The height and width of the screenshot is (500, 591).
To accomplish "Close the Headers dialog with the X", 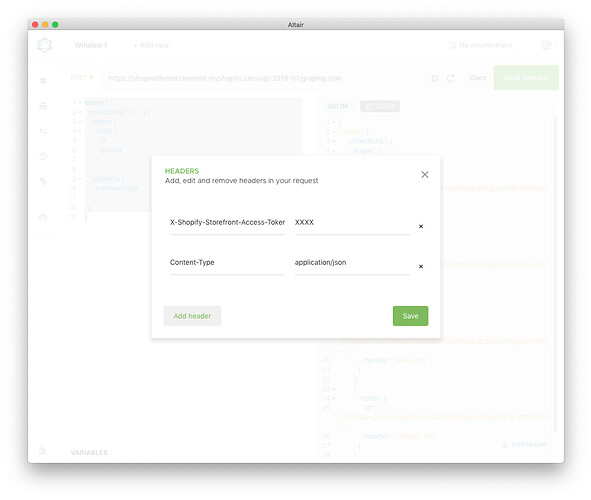I will click(424, 174).
